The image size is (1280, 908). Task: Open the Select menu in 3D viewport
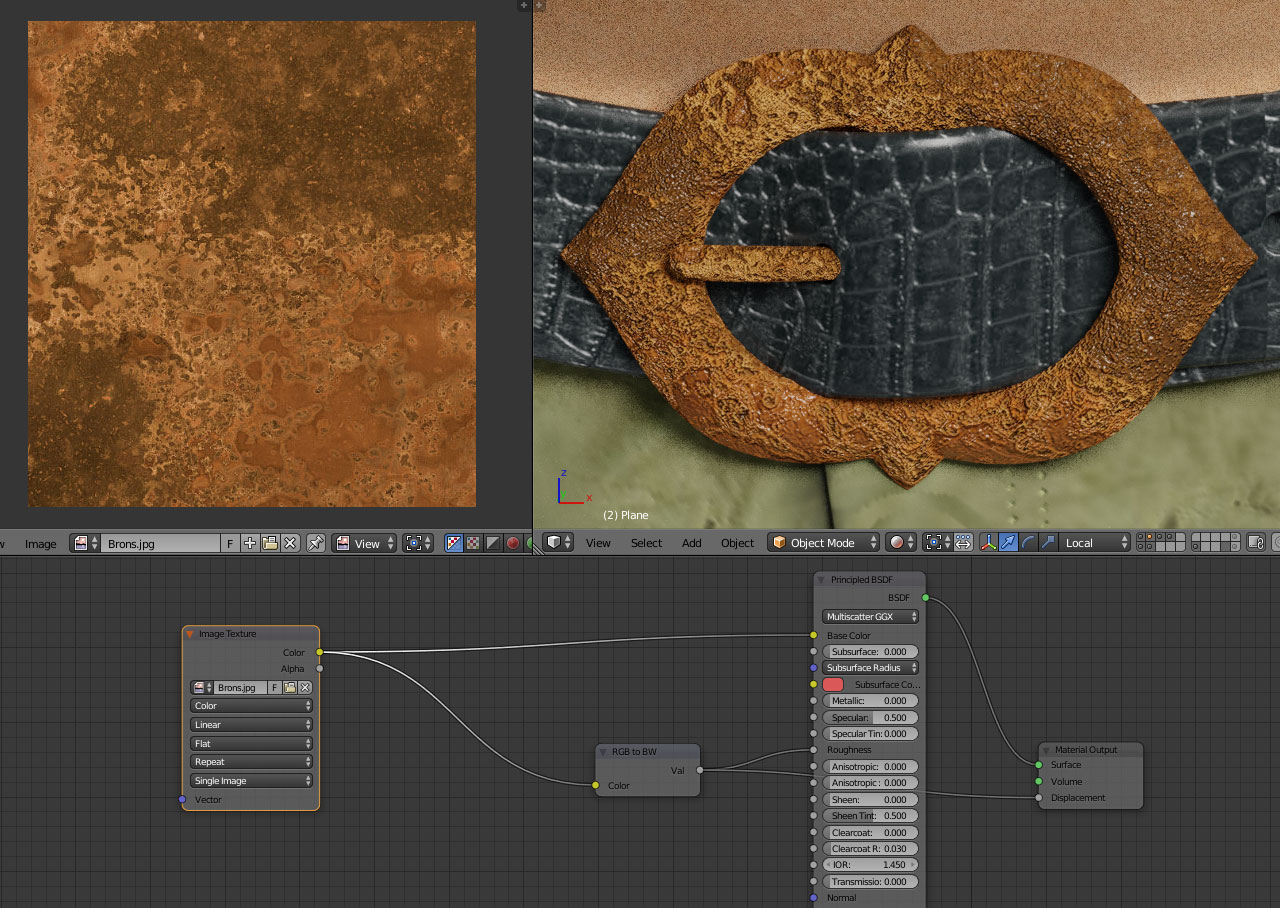[646, 542]
